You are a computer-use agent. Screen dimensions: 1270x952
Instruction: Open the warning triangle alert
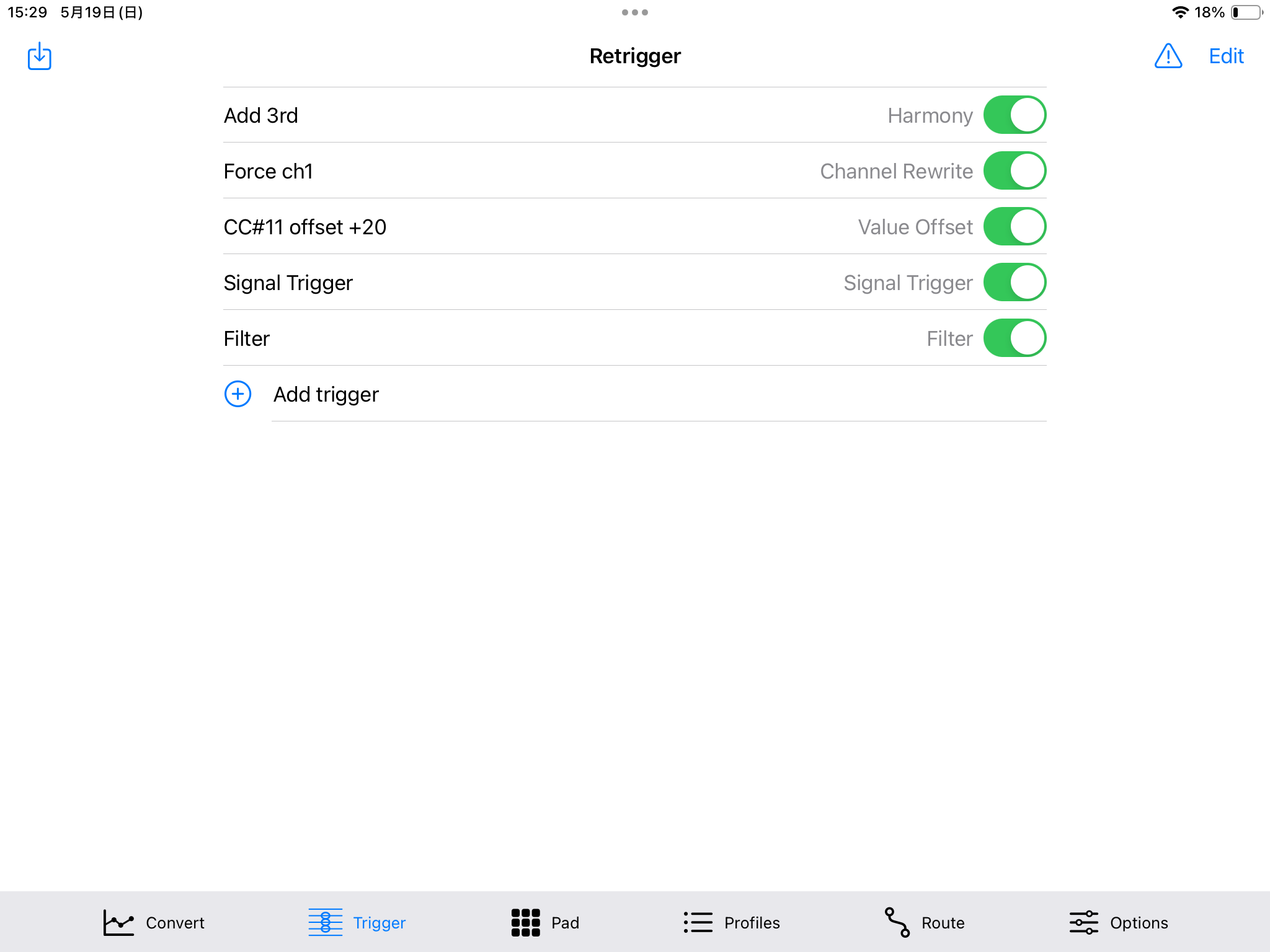[x=1168, y=56]
